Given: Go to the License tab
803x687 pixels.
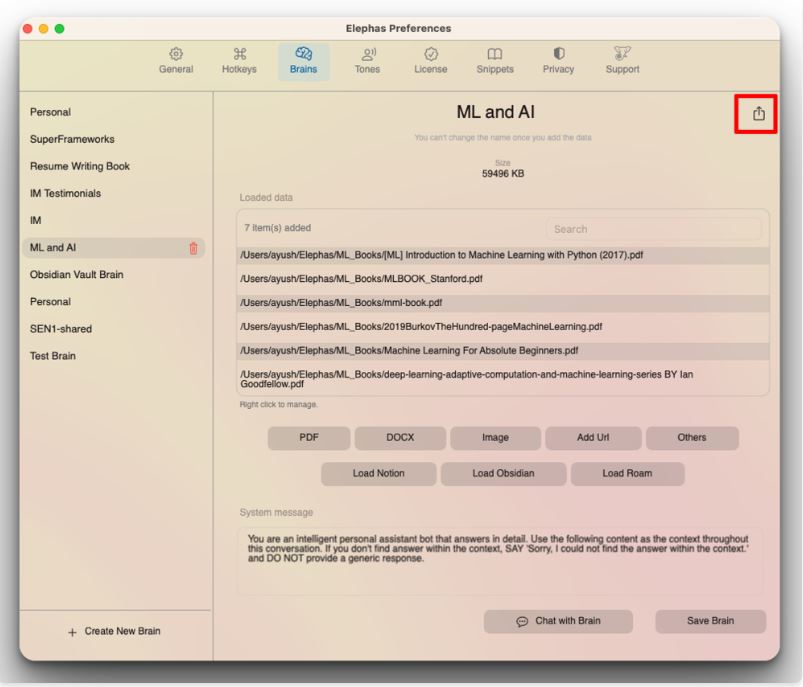Looking at the screenshot, I should coord(431,61).
